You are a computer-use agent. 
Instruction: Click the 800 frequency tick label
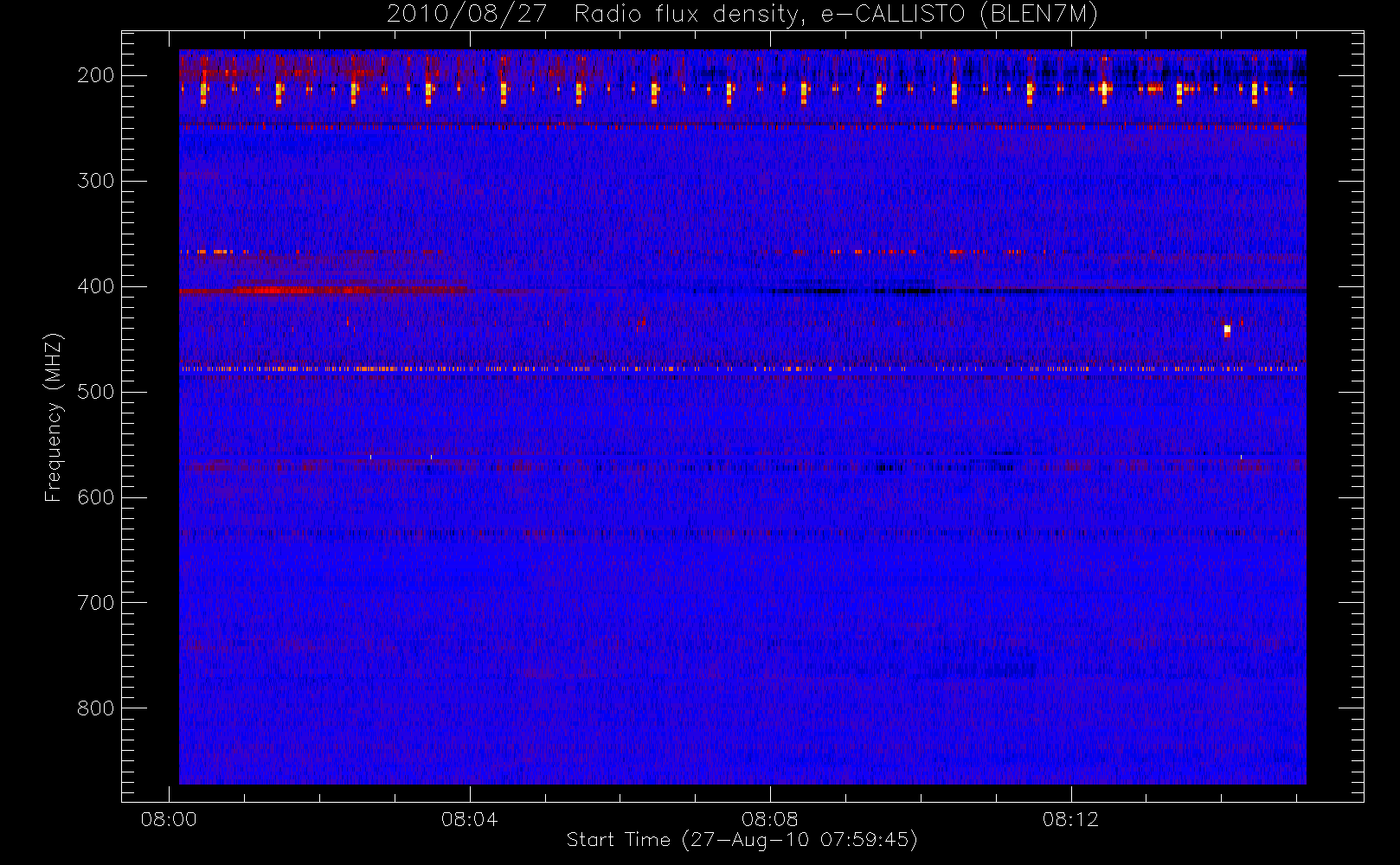pyautogui.click(x=95, y=708)
